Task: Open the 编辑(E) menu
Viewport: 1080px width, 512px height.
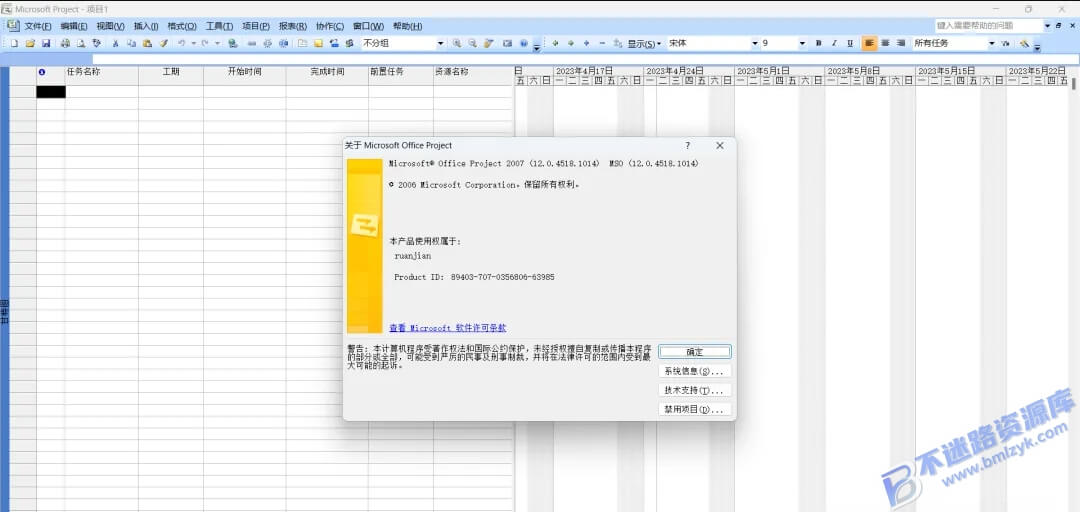Action: [x=74, y=26]
